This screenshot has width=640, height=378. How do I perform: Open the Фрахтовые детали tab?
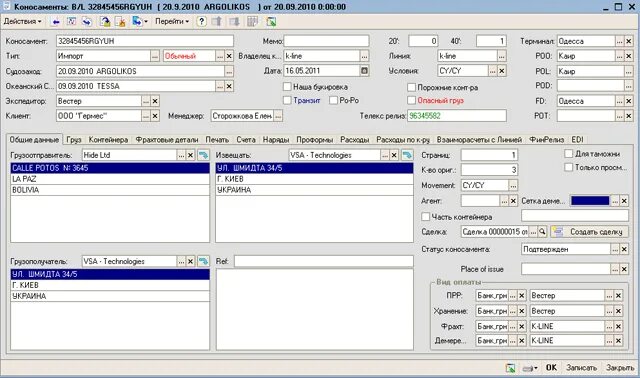(x=167, y=140)
